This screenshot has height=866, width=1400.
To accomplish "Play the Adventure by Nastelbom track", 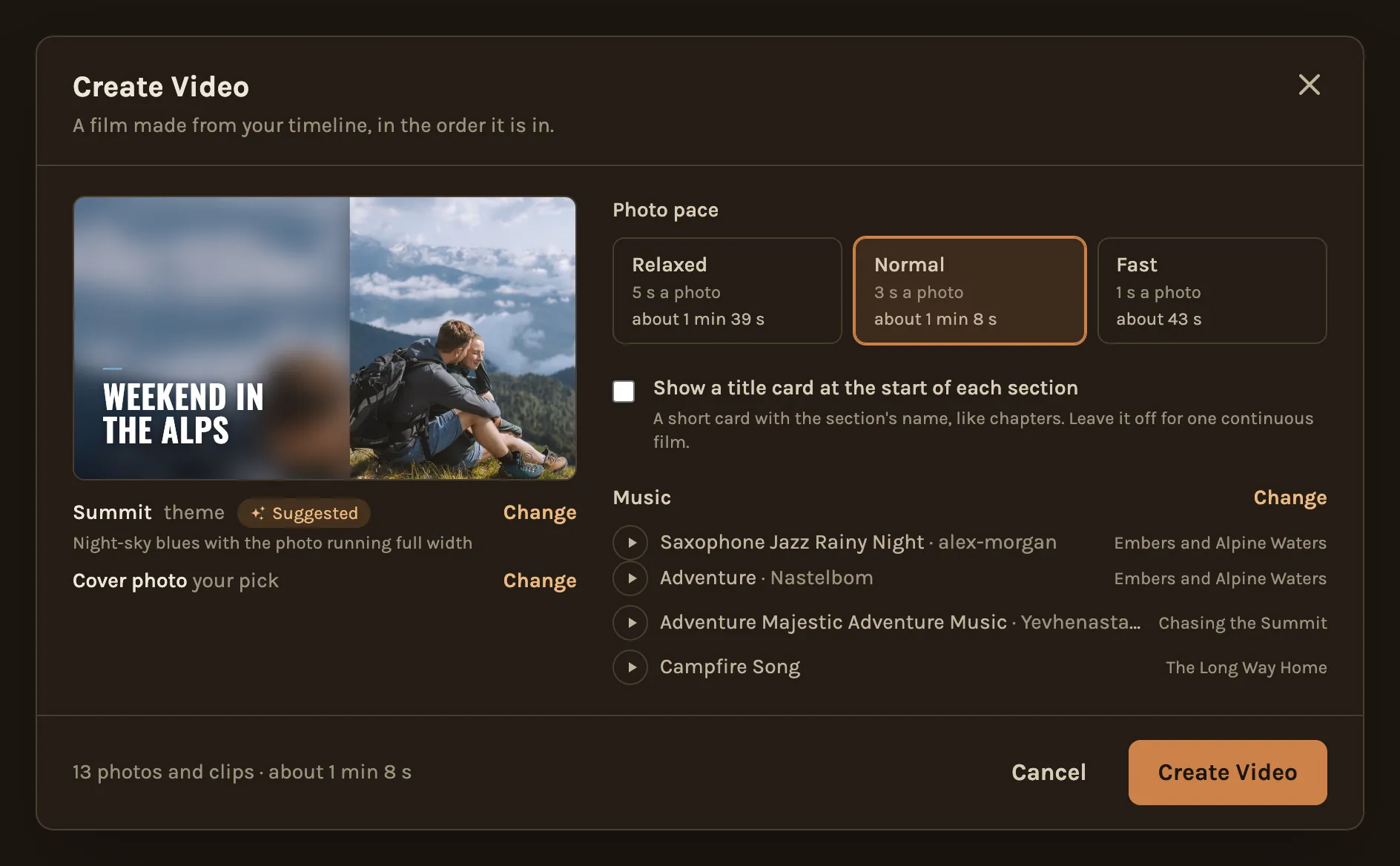I will pos(630,578).
